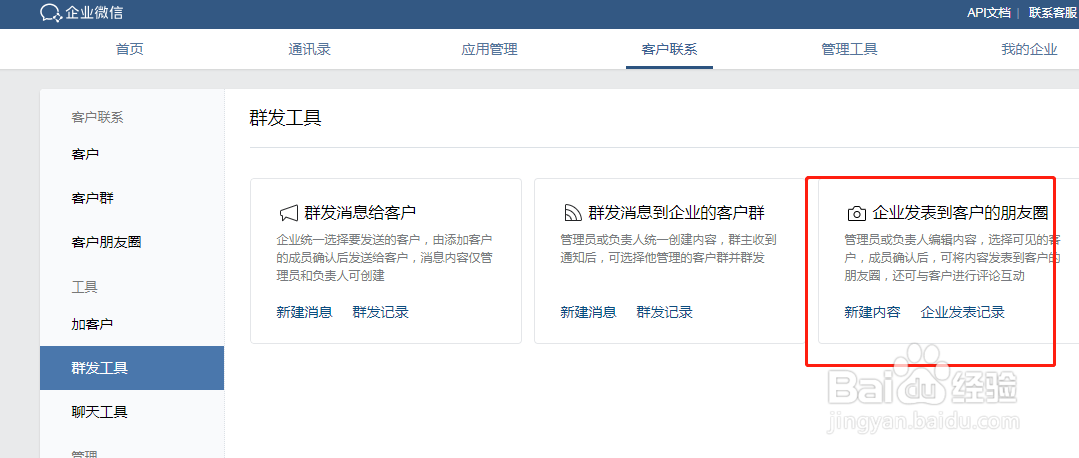Image resolution: width=1079 pixels, height=458 pixels.
Task: Click 新建内容 under 企业发表到客户的朋友圈
Action: (x=873, y=312)
